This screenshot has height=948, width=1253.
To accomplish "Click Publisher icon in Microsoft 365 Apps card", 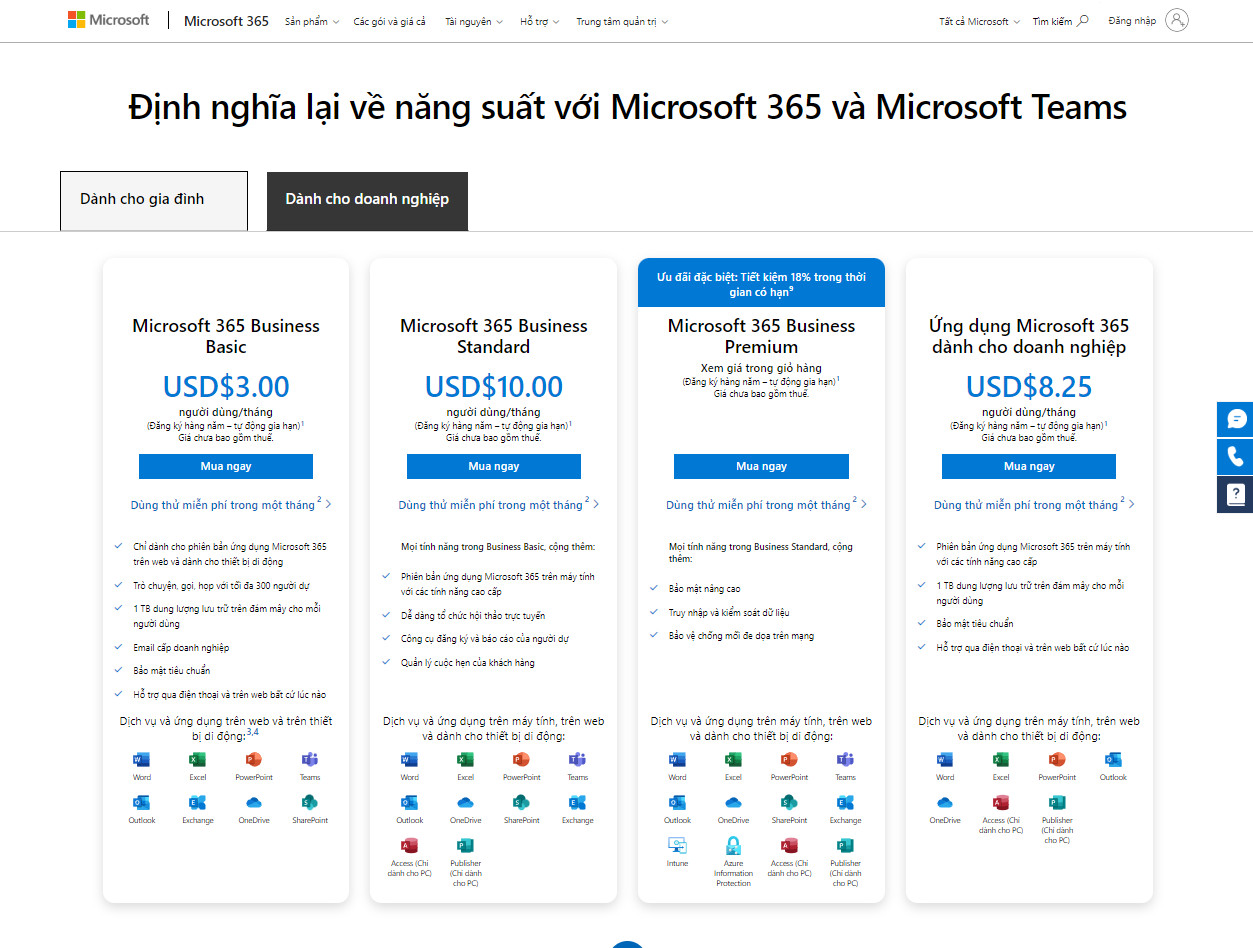I will pyautogui.click(x=1057, y=803).
